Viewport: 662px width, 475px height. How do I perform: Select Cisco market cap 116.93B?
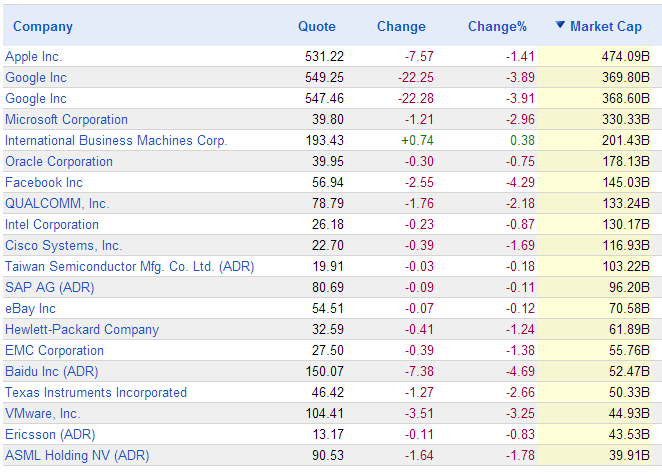click(626, 246)
